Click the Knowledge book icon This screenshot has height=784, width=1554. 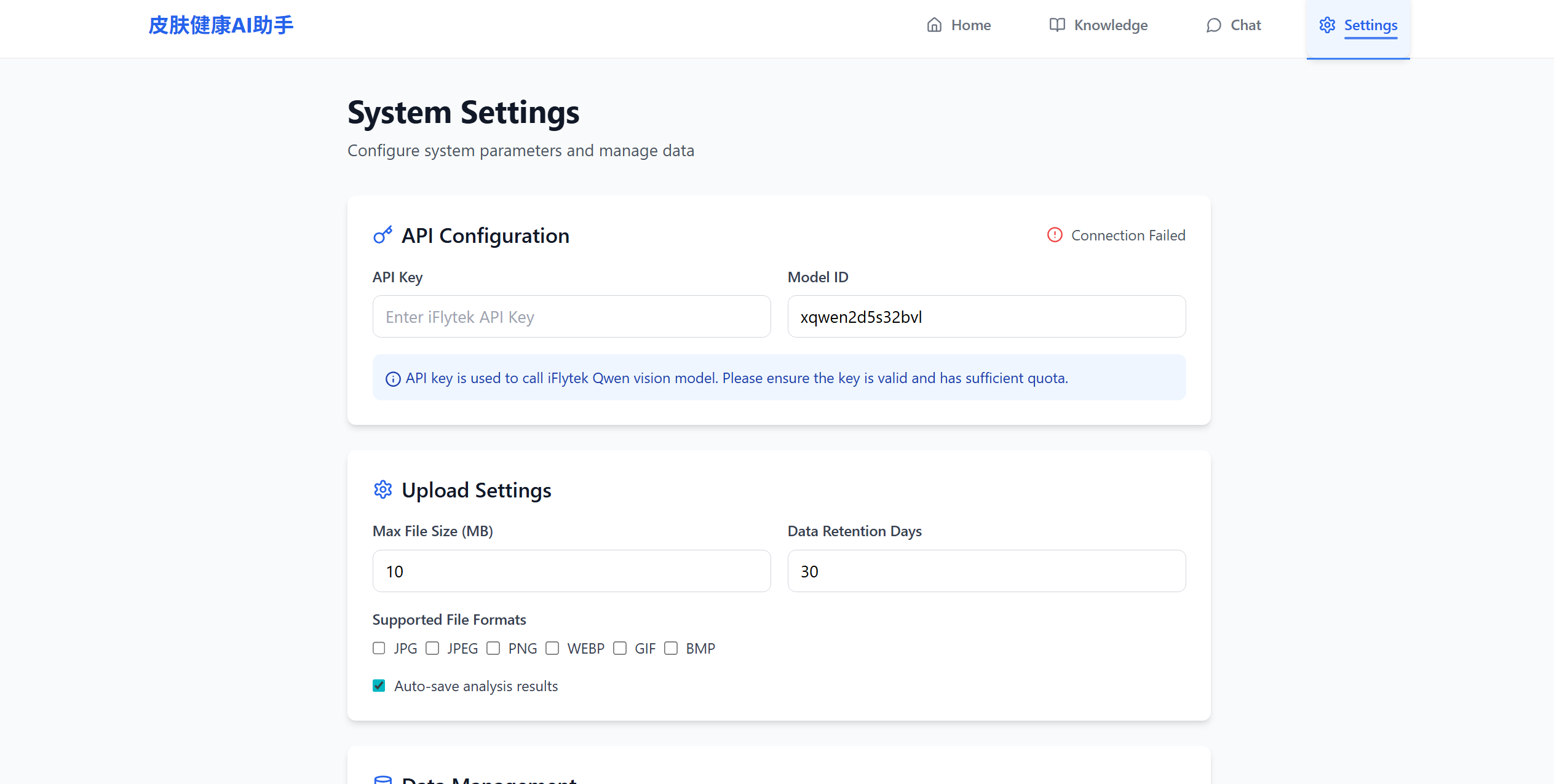(x=1056, y=25)
